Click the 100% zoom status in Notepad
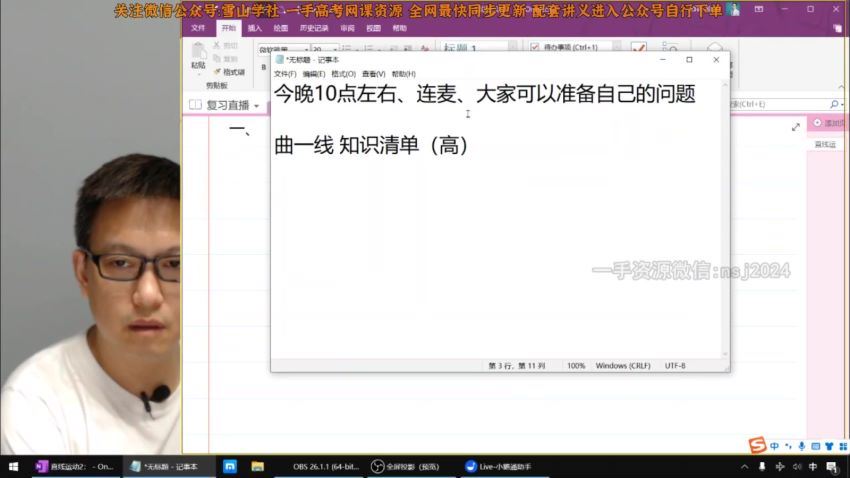The image size is (850, 478). point(576,366)
